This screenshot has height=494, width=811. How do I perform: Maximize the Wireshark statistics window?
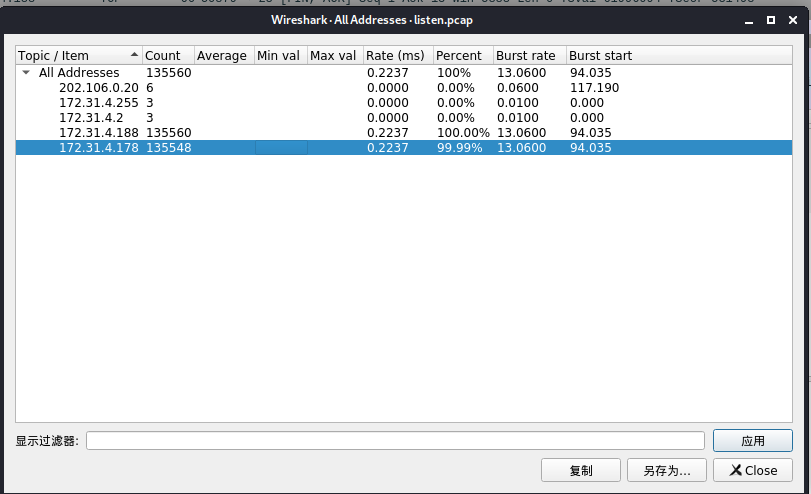click(x=771, y=20)
